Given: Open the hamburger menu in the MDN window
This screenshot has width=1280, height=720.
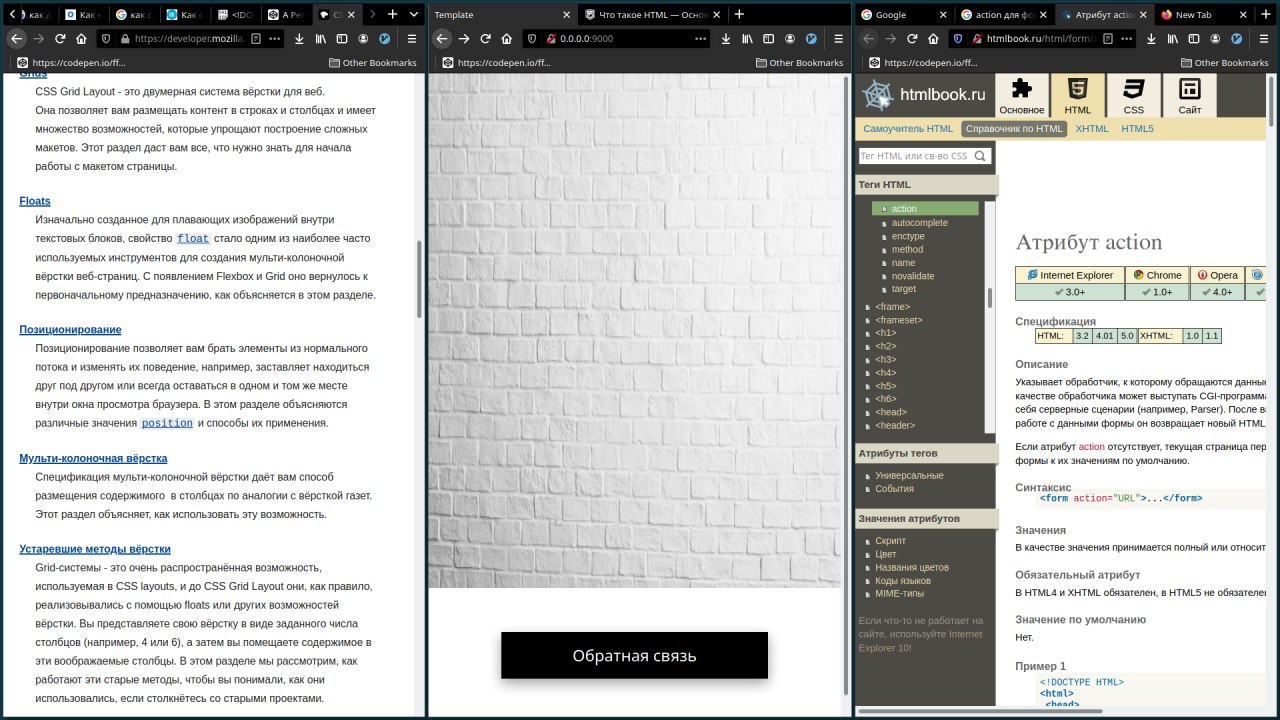Looking at the screenshot, I should (x=412, y=38).
